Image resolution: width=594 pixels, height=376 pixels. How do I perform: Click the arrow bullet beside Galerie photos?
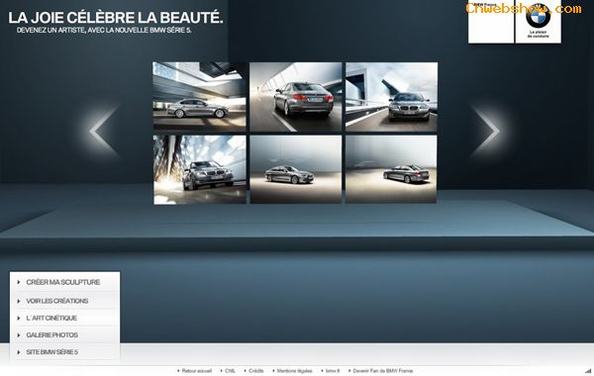(x=19, y=335)
